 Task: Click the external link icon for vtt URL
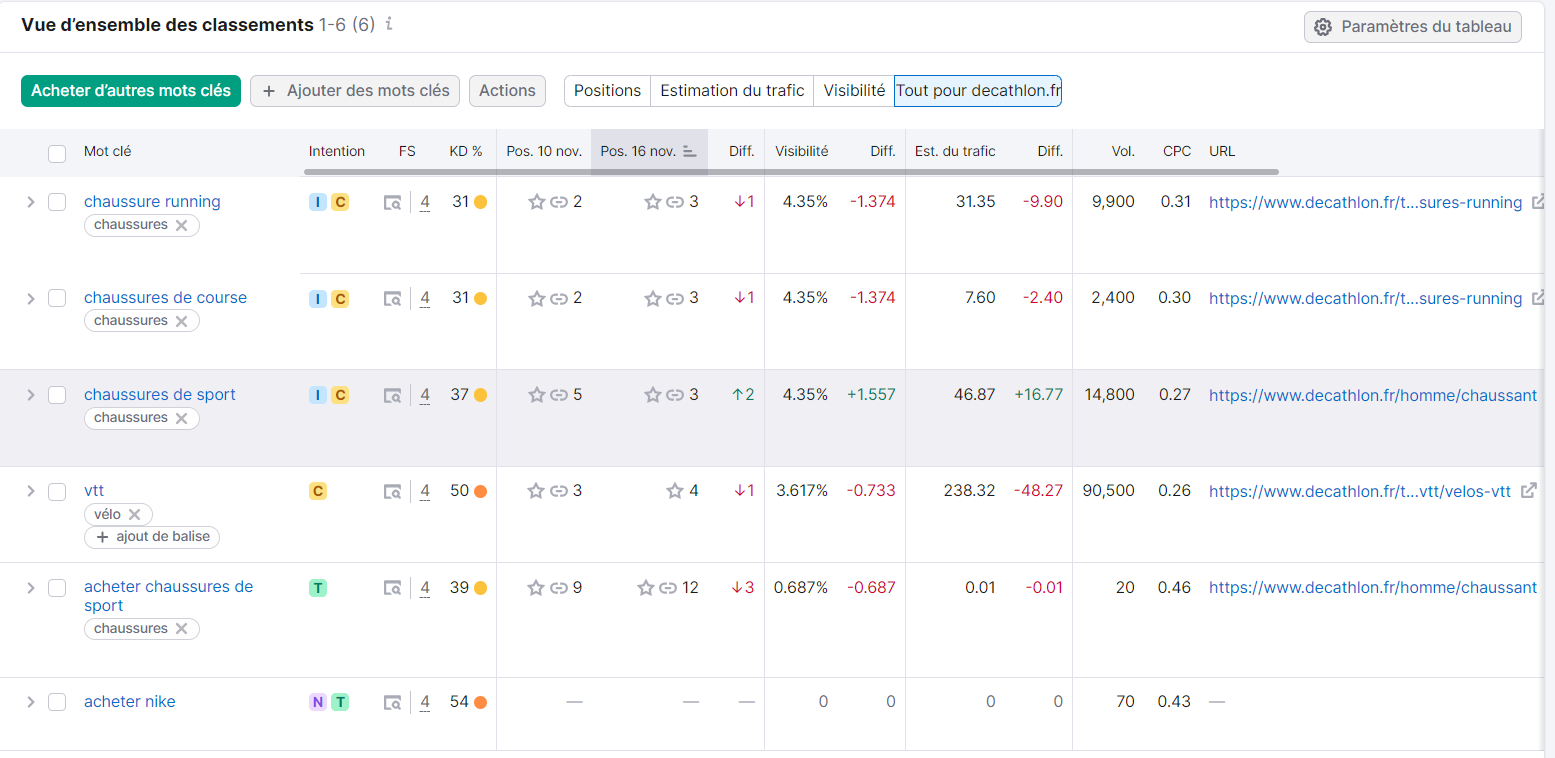[x=1528, y=491]
